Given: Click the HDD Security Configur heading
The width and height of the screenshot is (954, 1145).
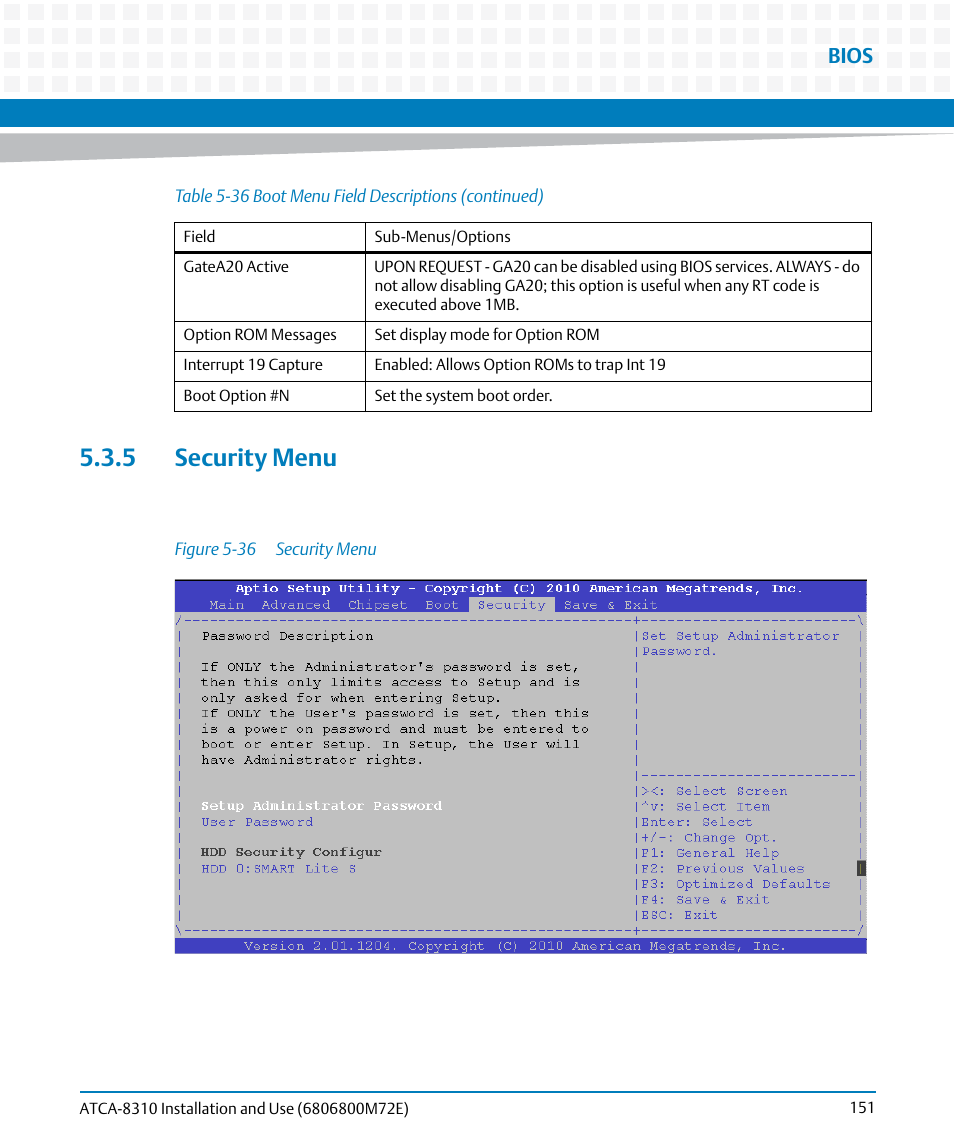Looking at the screenshot, I should click(x=291, y=852).
